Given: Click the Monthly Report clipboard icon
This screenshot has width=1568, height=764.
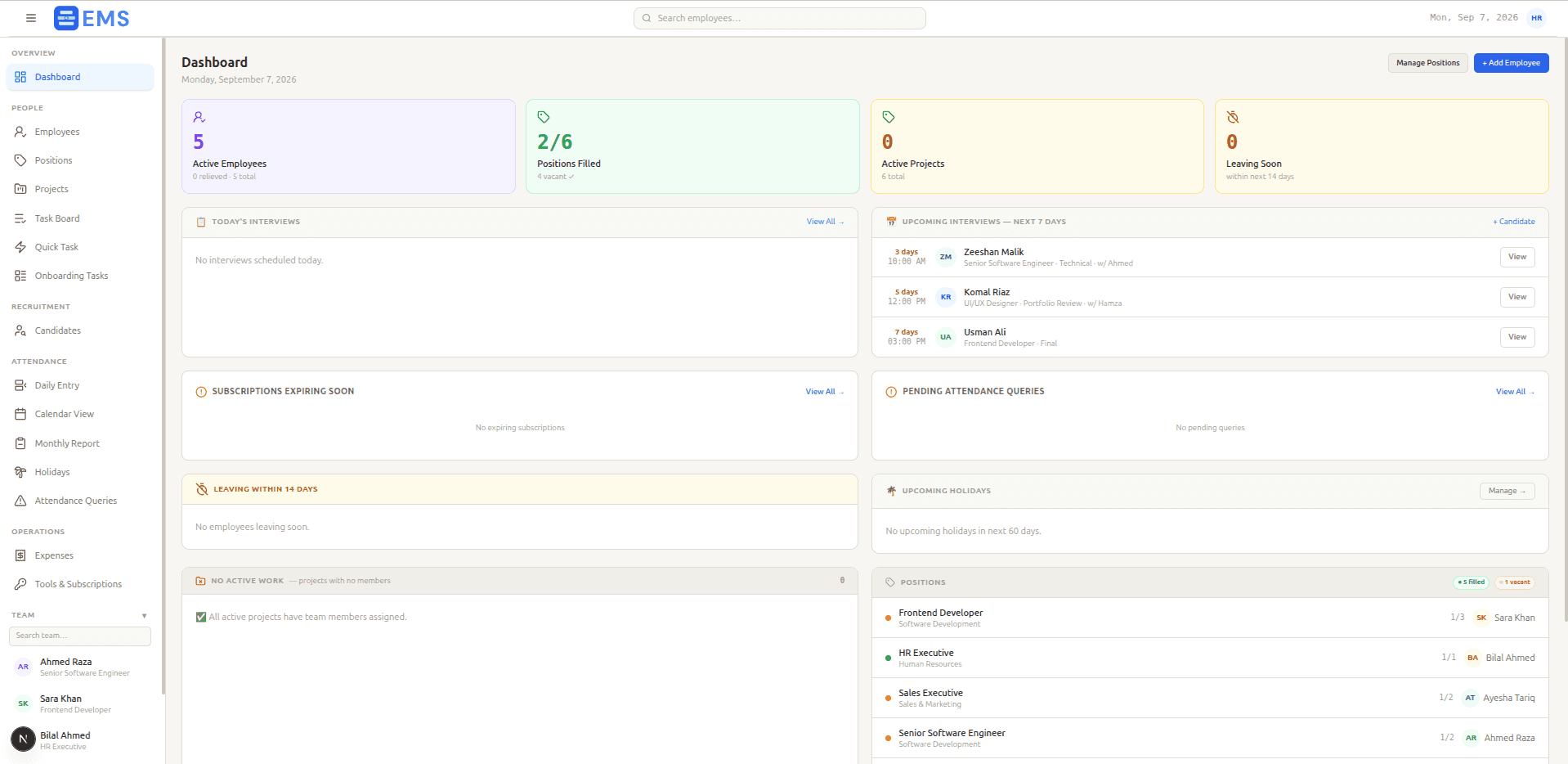Looking at the screenshot, I should coord(20,443).
